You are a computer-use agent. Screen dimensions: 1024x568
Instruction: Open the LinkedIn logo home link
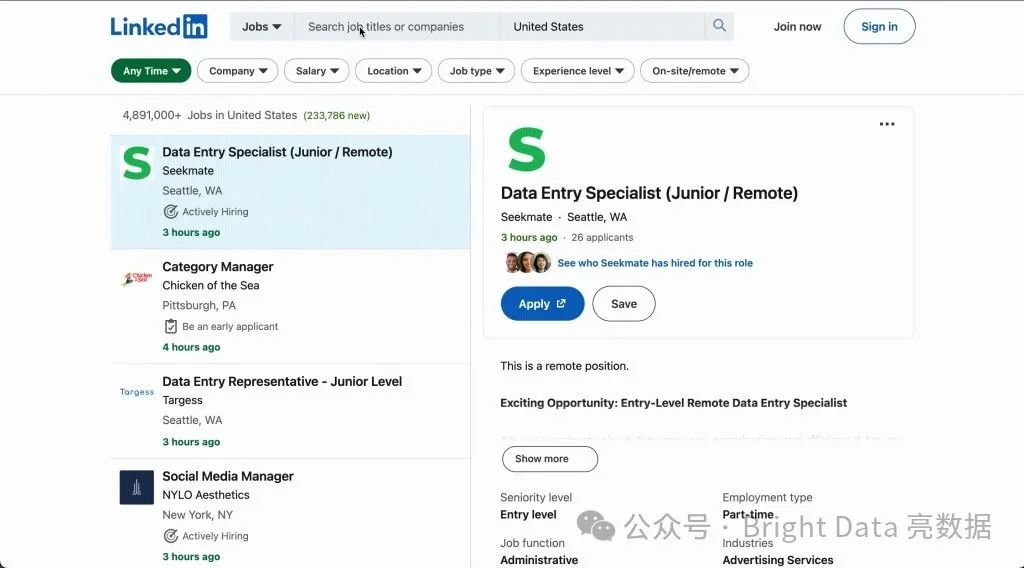(159, 27)
